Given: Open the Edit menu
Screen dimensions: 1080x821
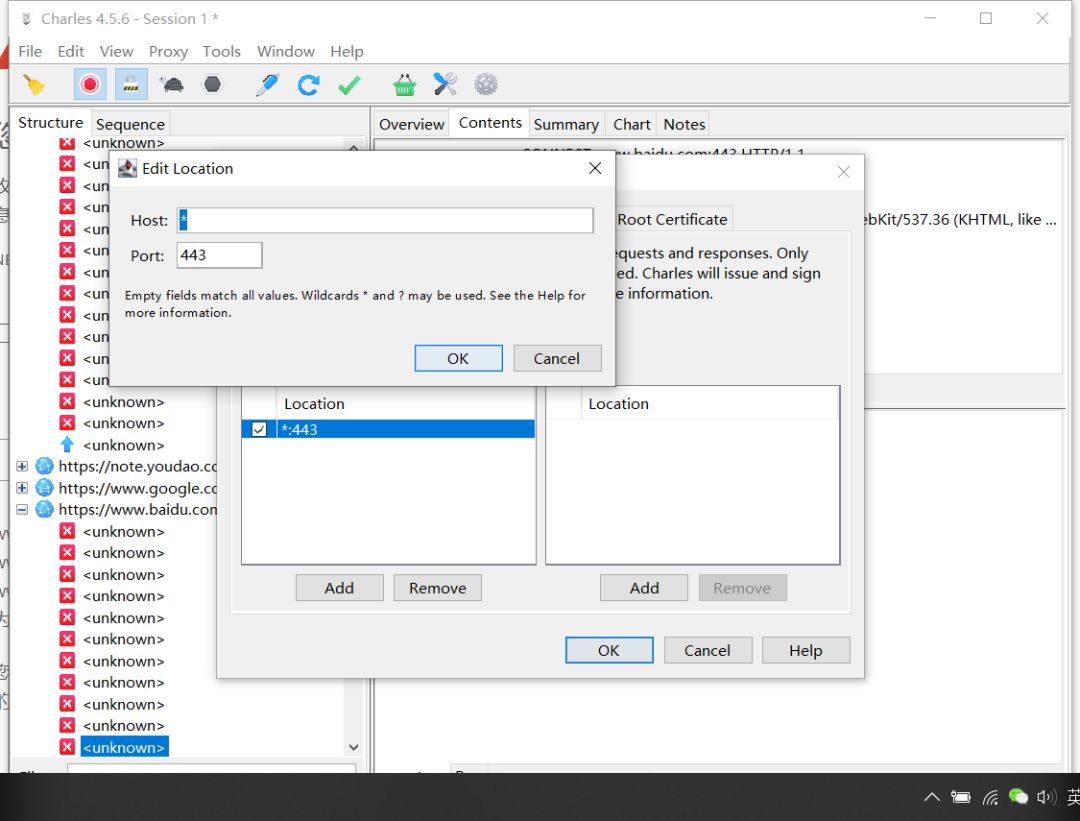Looking at the screenshot, I should pos(70,52).
